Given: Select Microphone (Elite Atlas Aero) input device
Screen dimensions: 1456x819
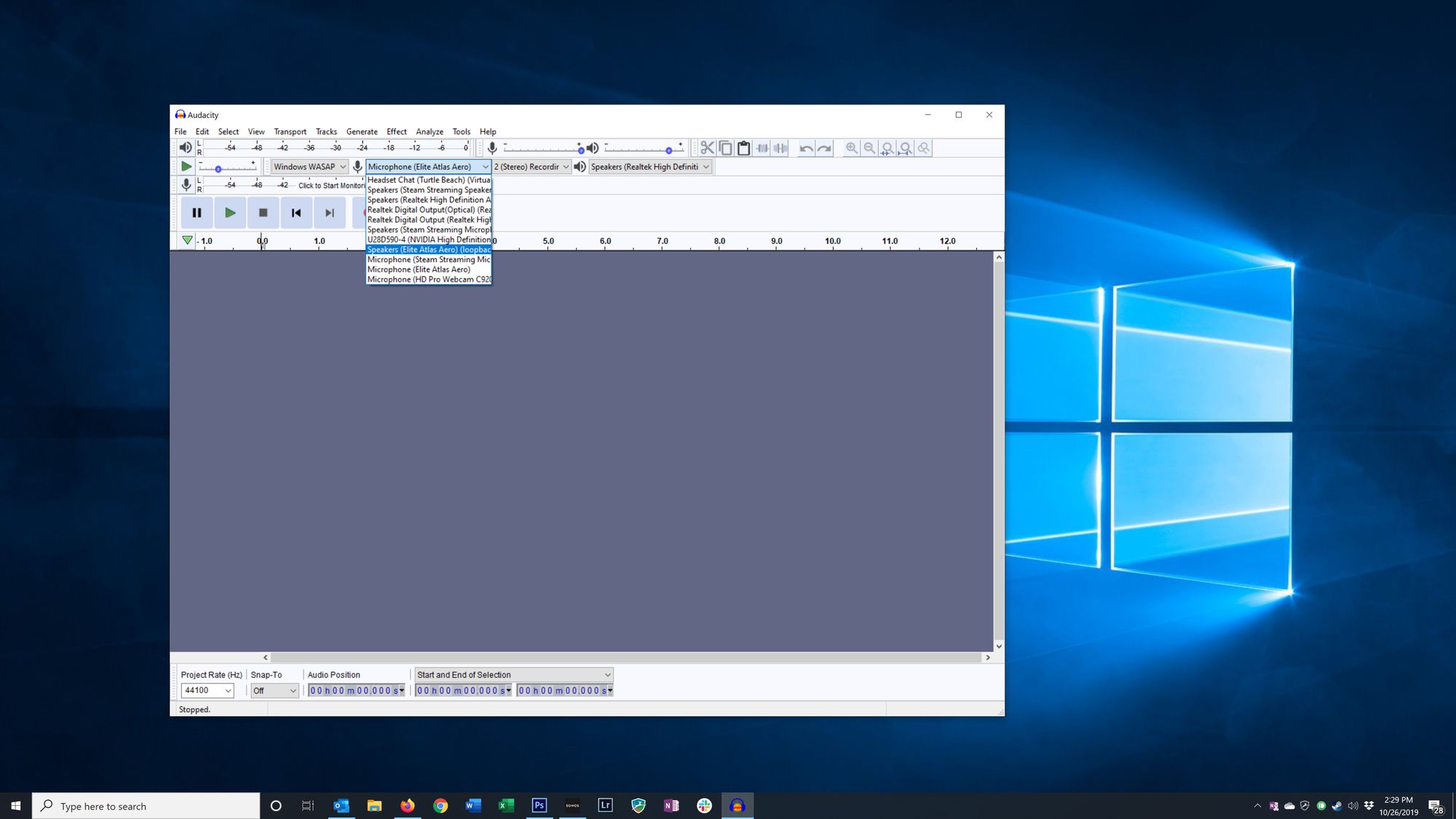Looking at the screenshot, I should [x=419, y=269].
